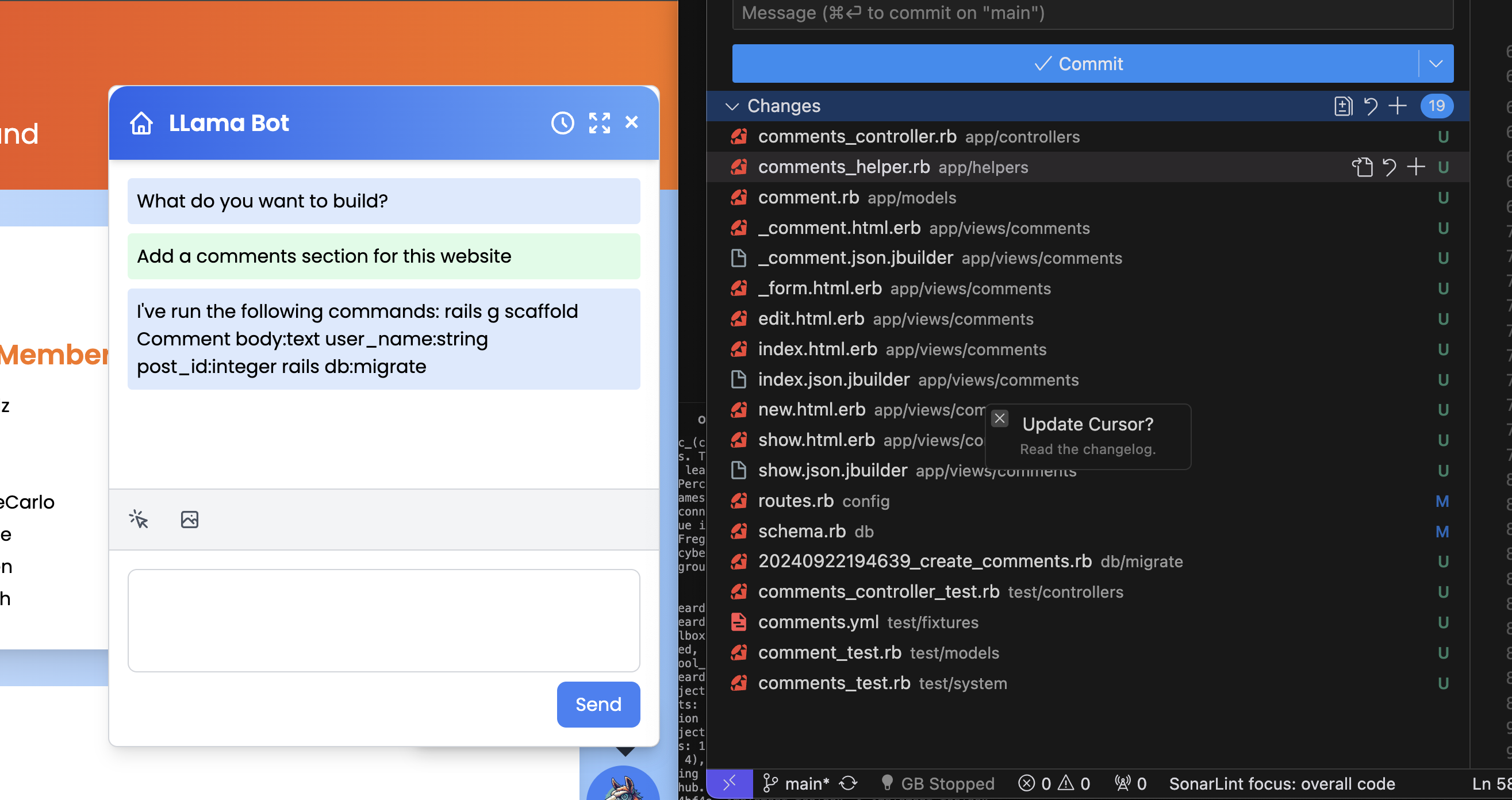The width and height of the screenshot is (1512, 800).
Task: Collapse the Changes section
Action: (731, 106)
